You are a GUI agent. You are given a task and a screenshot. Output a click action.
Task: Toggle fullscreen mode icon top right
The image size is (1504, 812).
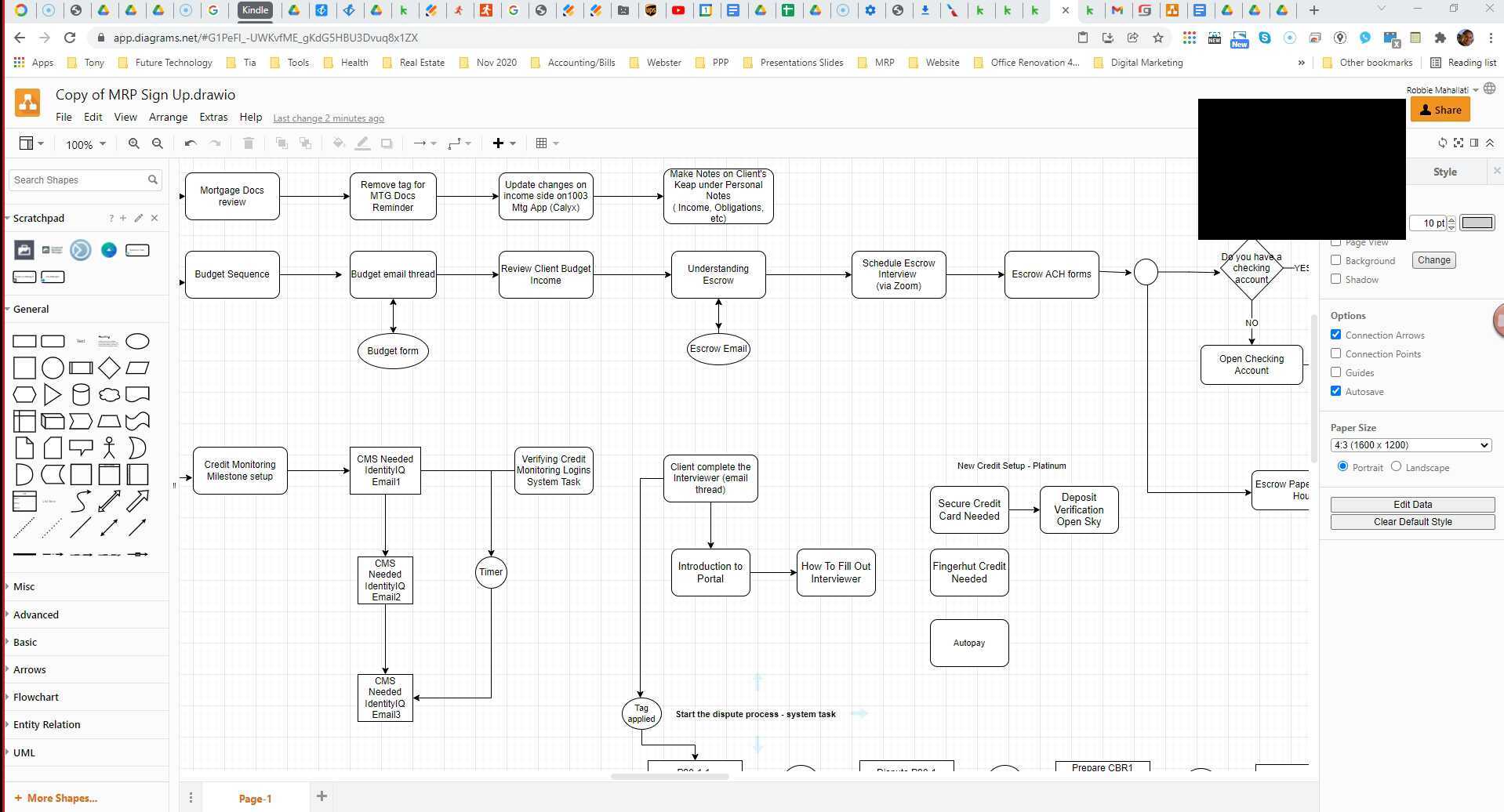pos(1459,143)
